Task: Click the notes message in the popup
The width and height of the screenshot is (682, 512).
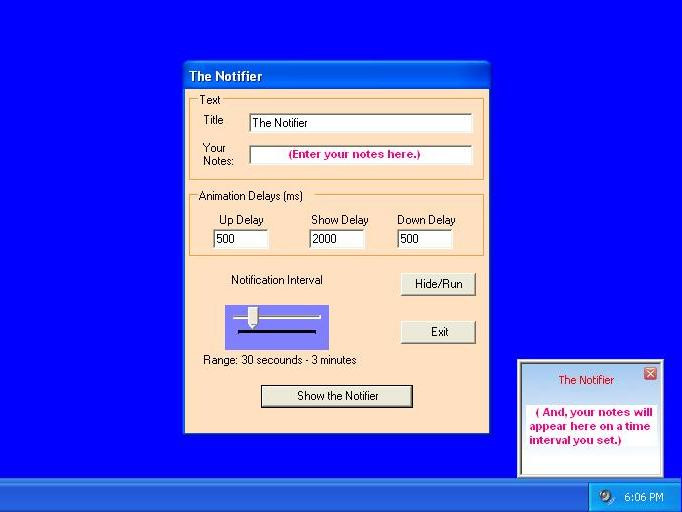Action: pos(591,426)
